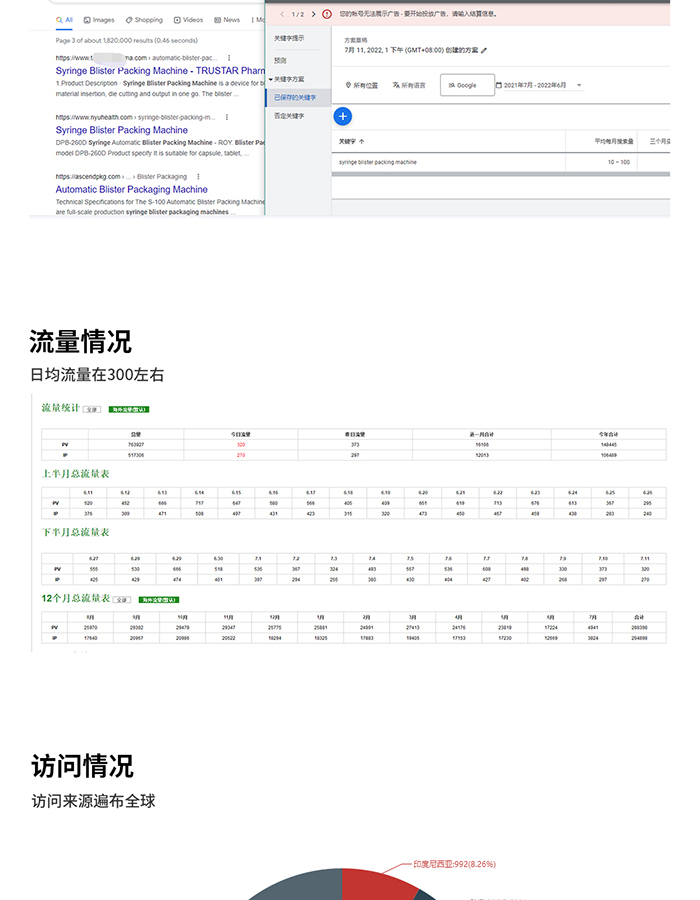Open 所有位置 location filter
The width and height of the screenshot is (700, 900).
361,85
